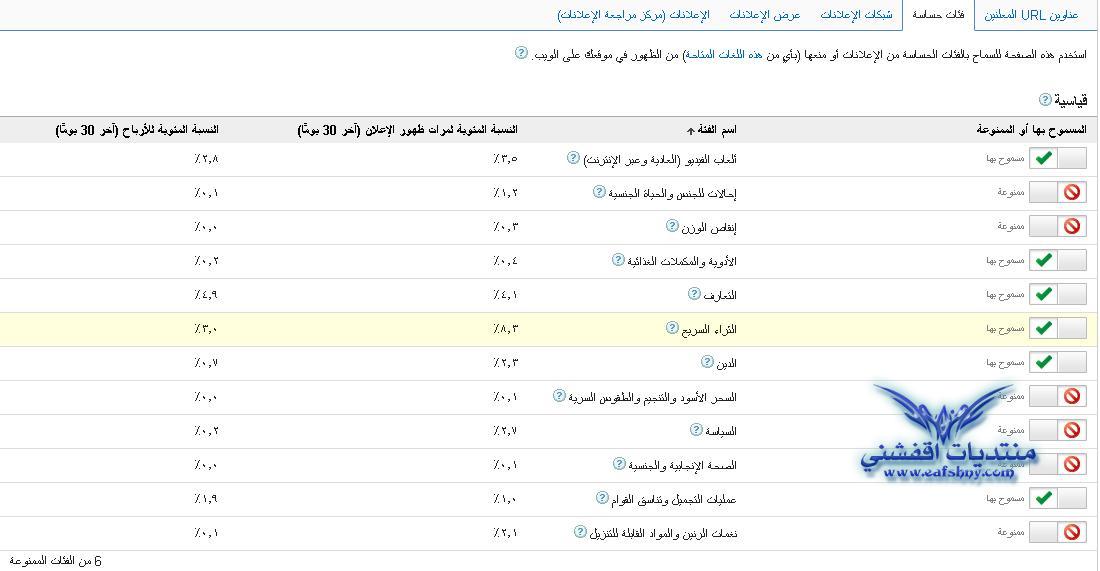Click help icon next to قياسية heading
The width and height of the screenshot is (1100, 571).
[1045, 100]
